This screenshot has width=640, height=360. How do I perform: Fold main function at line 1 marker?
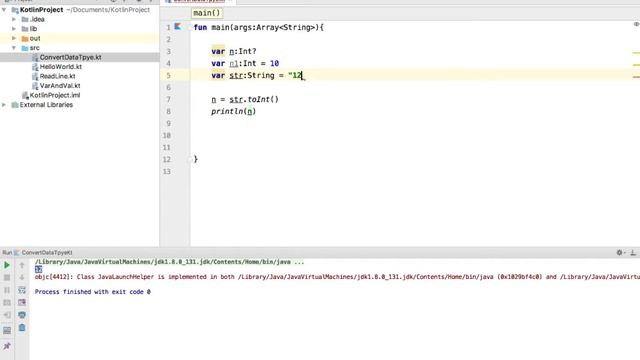(190, 27)
